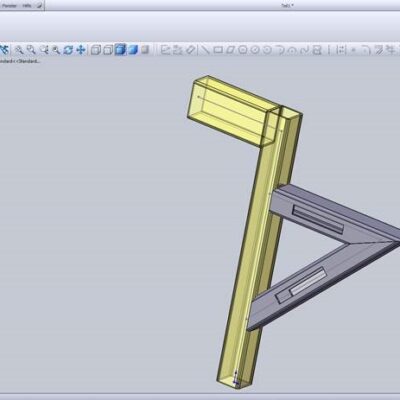Switch to Hidden Lines Visible display

[96, 50]
